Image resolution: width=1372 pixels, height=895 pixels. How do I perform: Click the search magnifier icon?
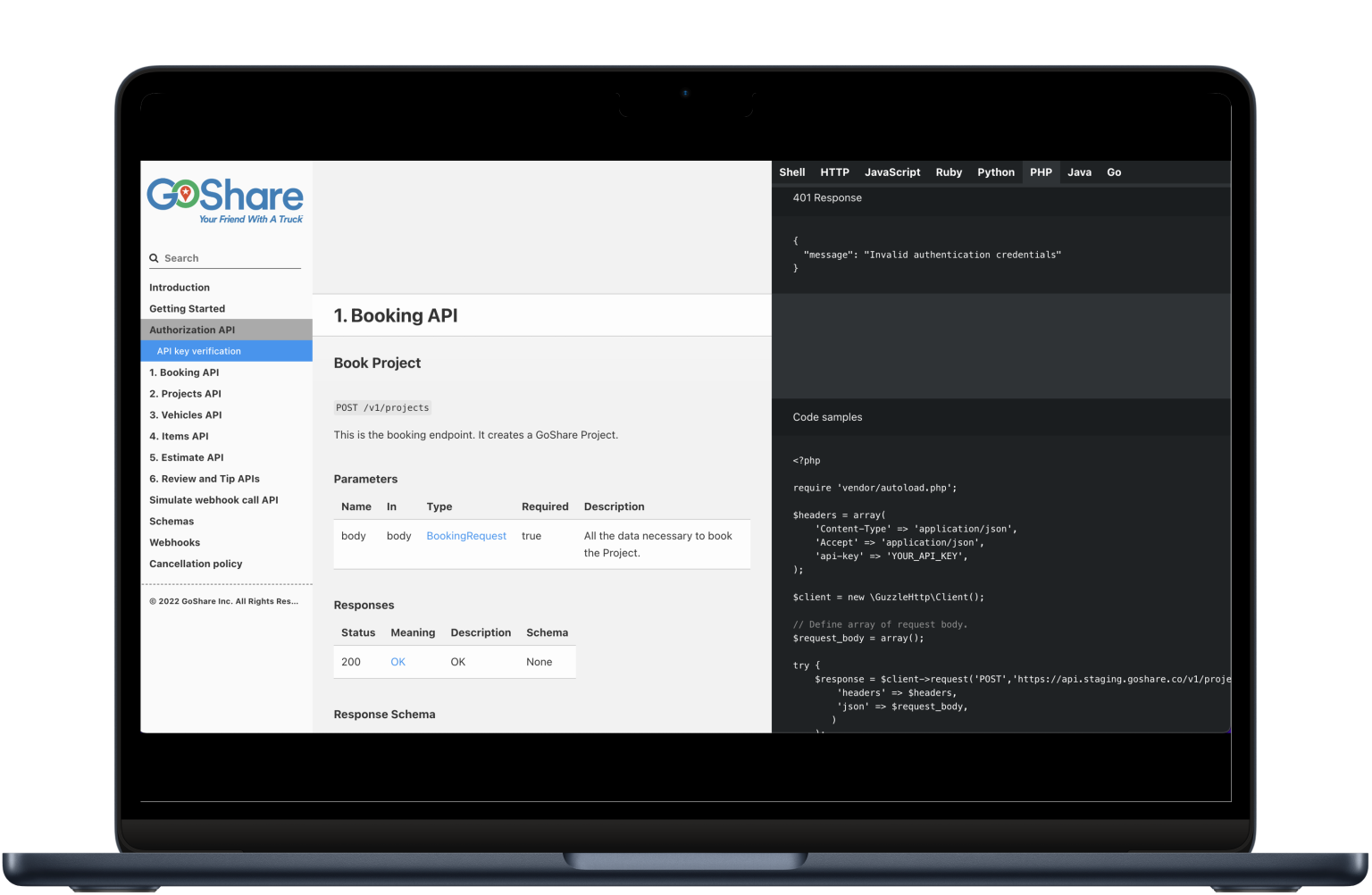point(154,258)
